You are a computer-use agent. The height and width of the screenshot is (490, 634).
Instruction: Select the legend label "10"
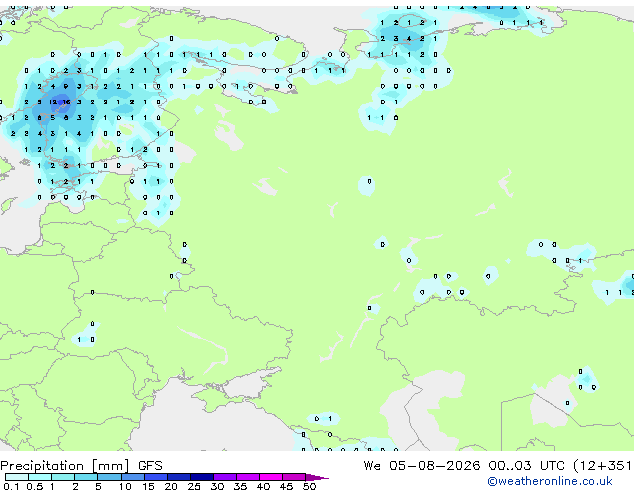[x=125, y=486]
